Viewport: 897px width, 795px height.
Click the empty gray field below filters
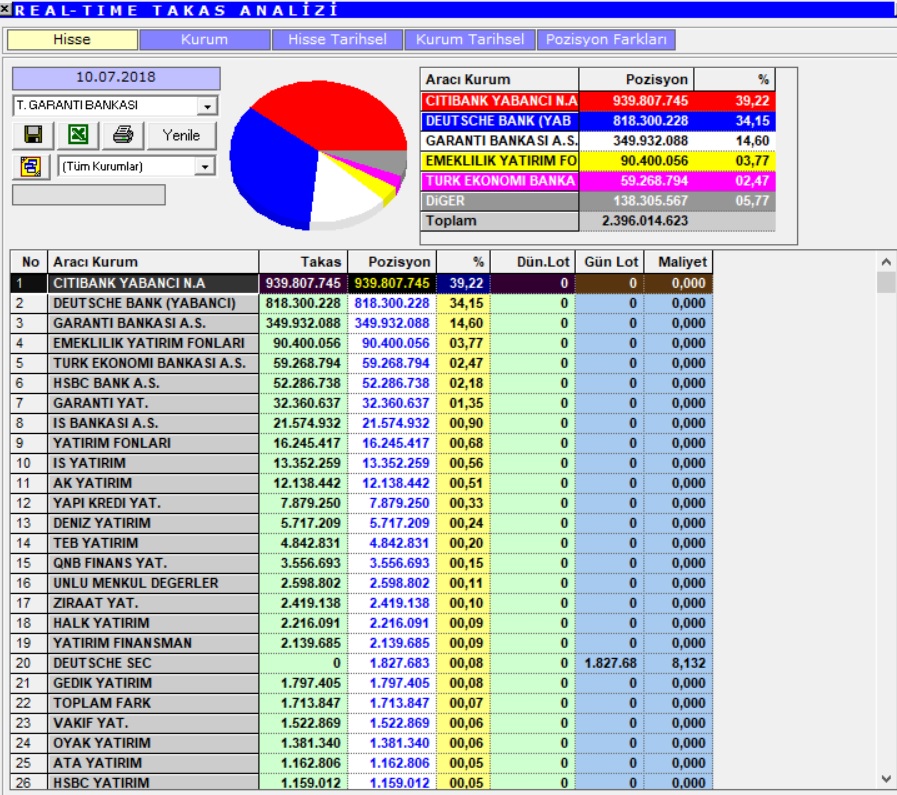[89, 194]
